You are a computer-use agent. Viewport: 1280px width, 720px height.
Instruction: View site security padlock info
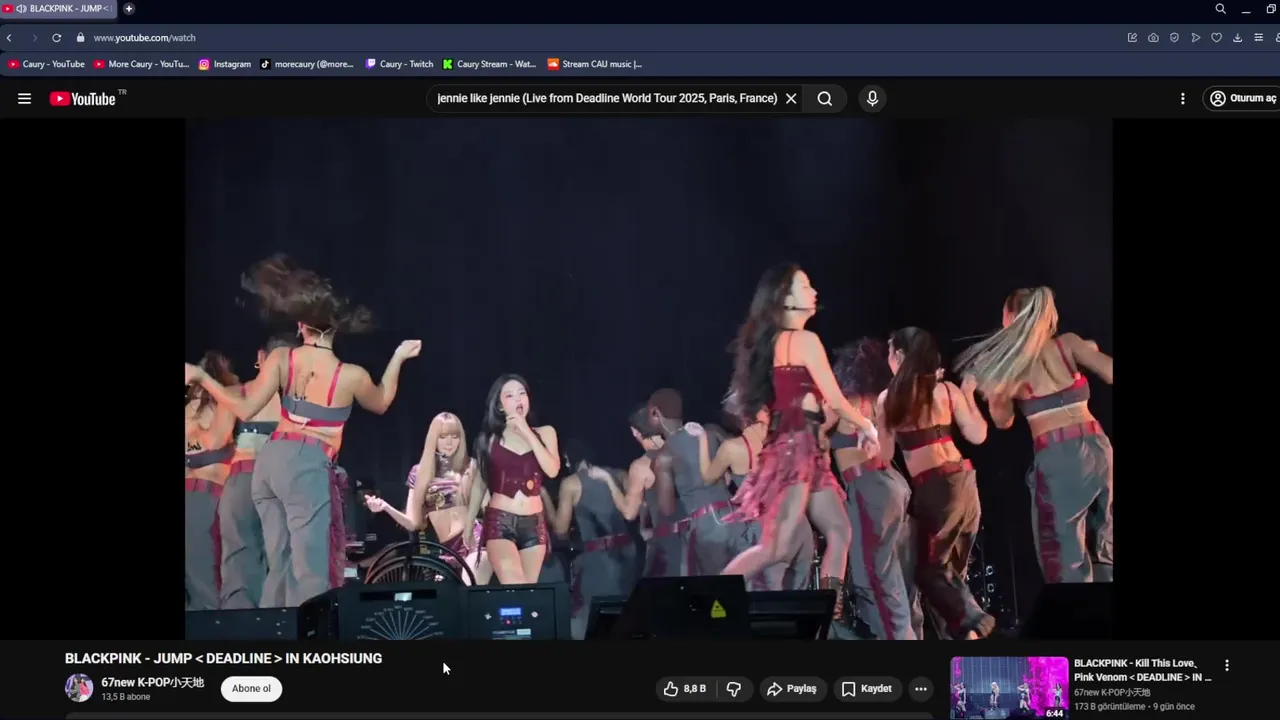pos(80,37)
